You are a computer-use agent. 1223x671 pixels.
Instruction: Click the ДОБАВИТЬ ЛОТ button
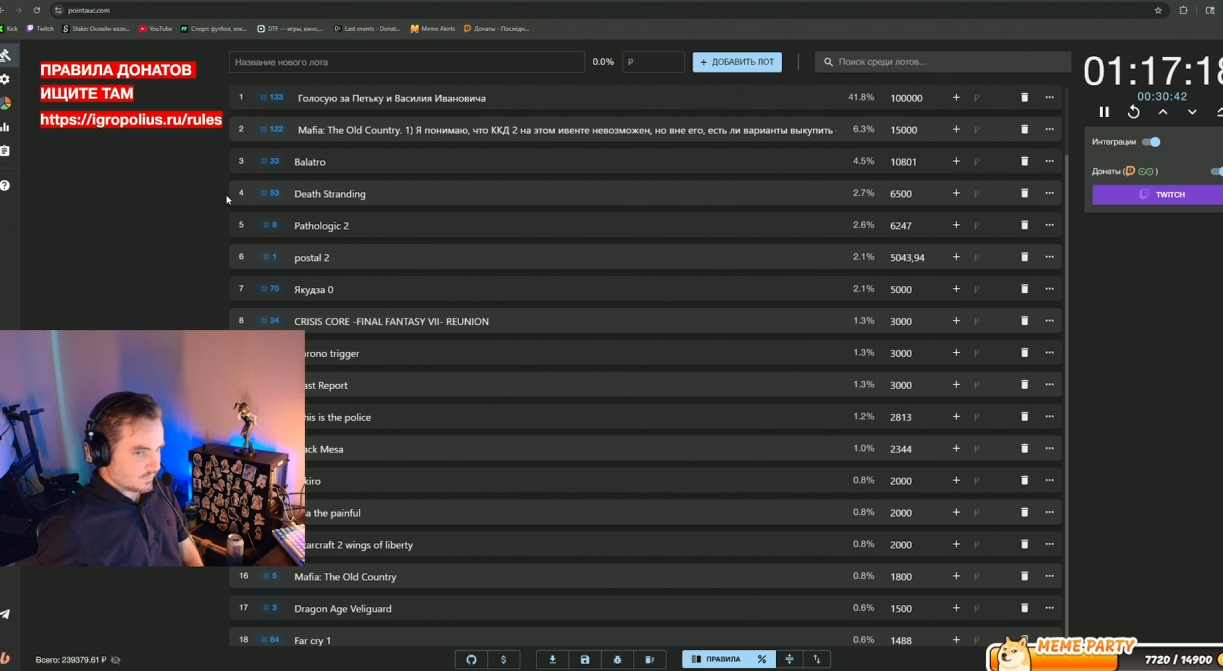[737, 62]
